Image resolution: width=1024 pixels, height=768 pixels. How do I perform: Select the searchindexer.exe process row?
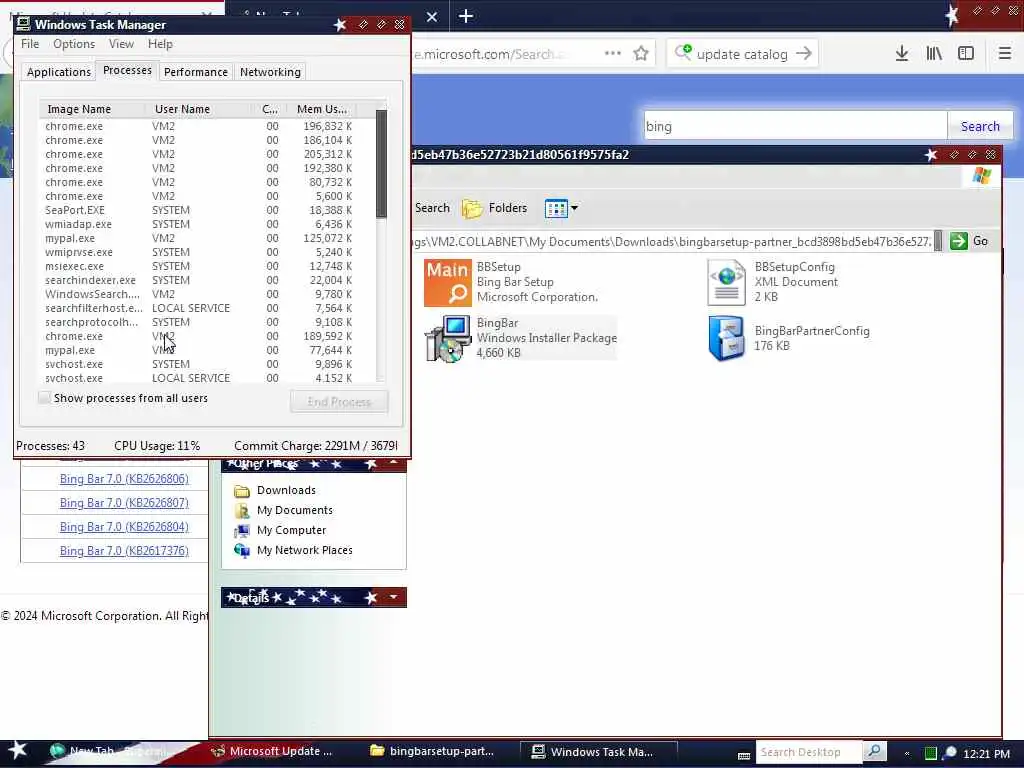[208, 280]
